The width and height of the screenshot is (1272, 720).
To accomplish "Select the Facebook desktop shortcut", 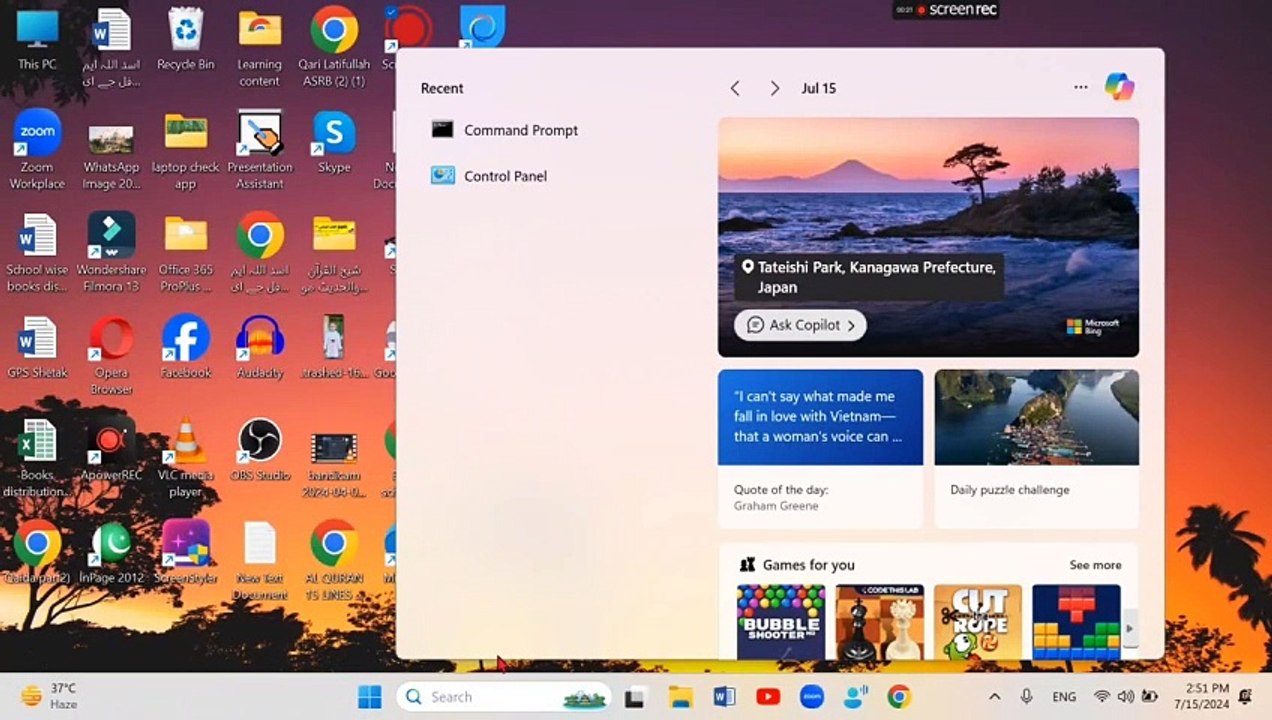I will [185, 347].
